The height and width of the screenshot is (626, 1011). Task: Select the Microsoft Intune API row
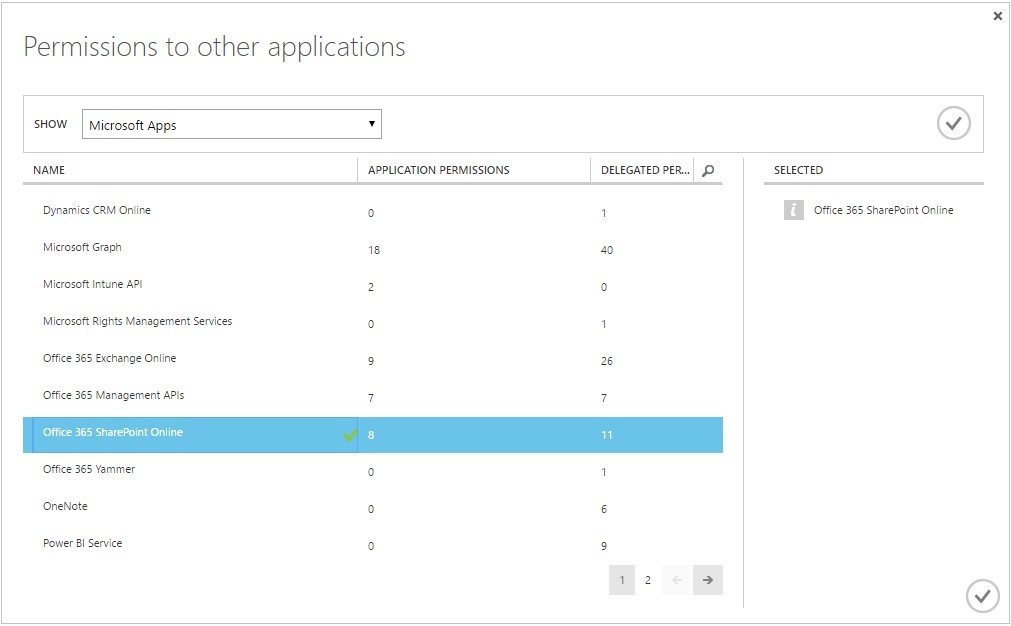click(373, 285)
